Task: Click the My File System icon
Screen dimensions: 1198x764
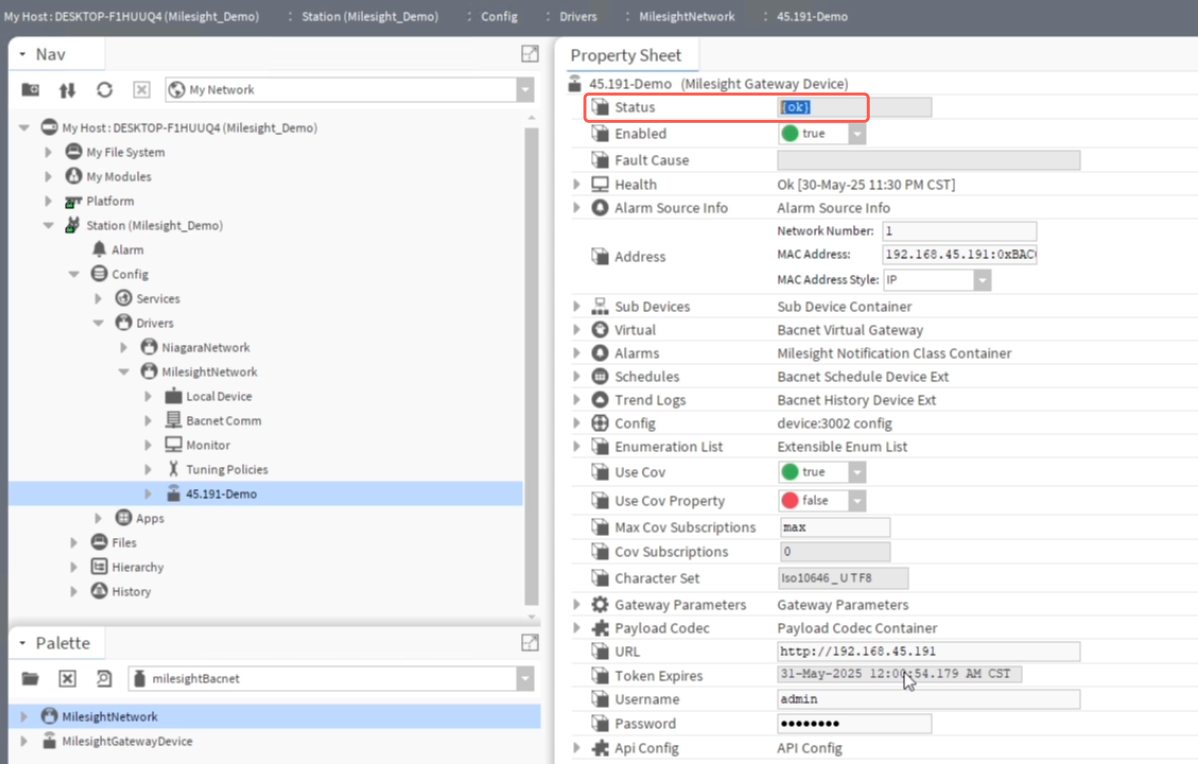Action: [x=74, y=151]
